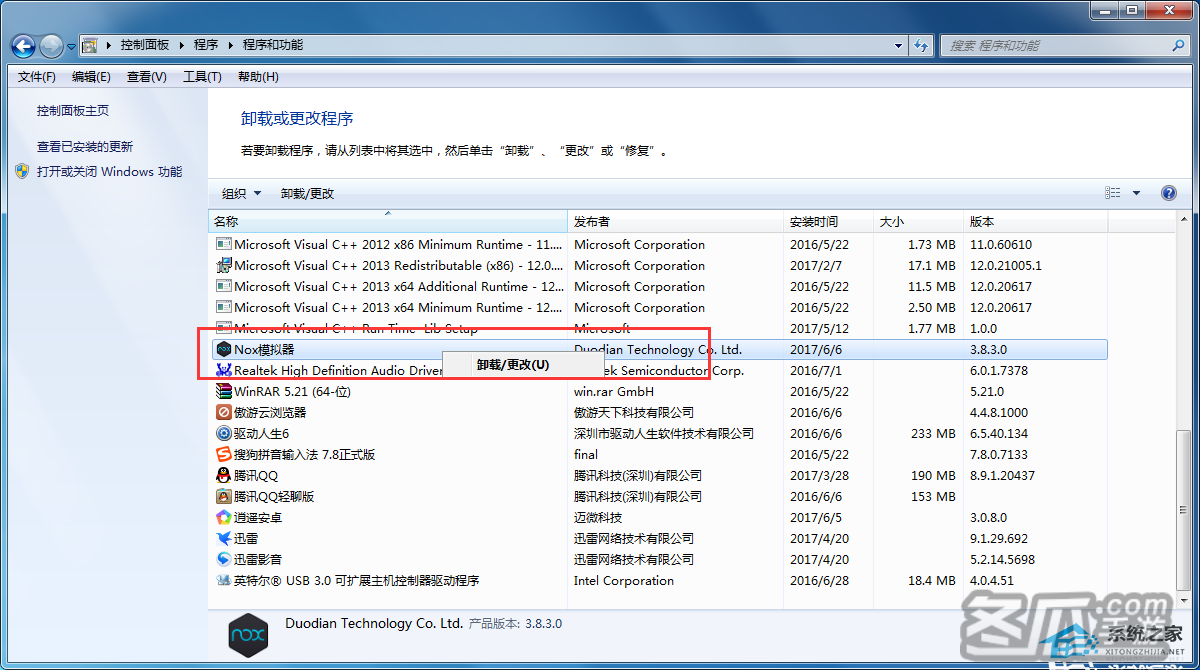Focus the 搜索 程序和功能 search box
1200x670 pixels.
pyautogui.click(x=1066, y=45)
